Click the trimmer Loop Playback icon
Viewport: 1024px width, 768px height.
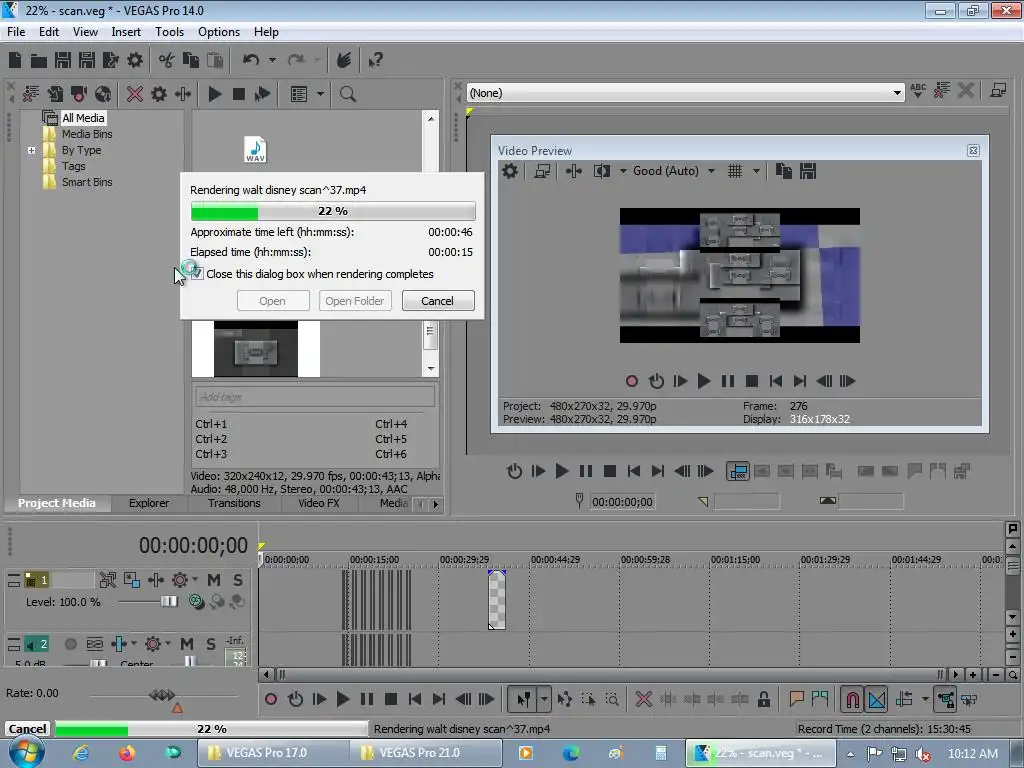(515, 471)
